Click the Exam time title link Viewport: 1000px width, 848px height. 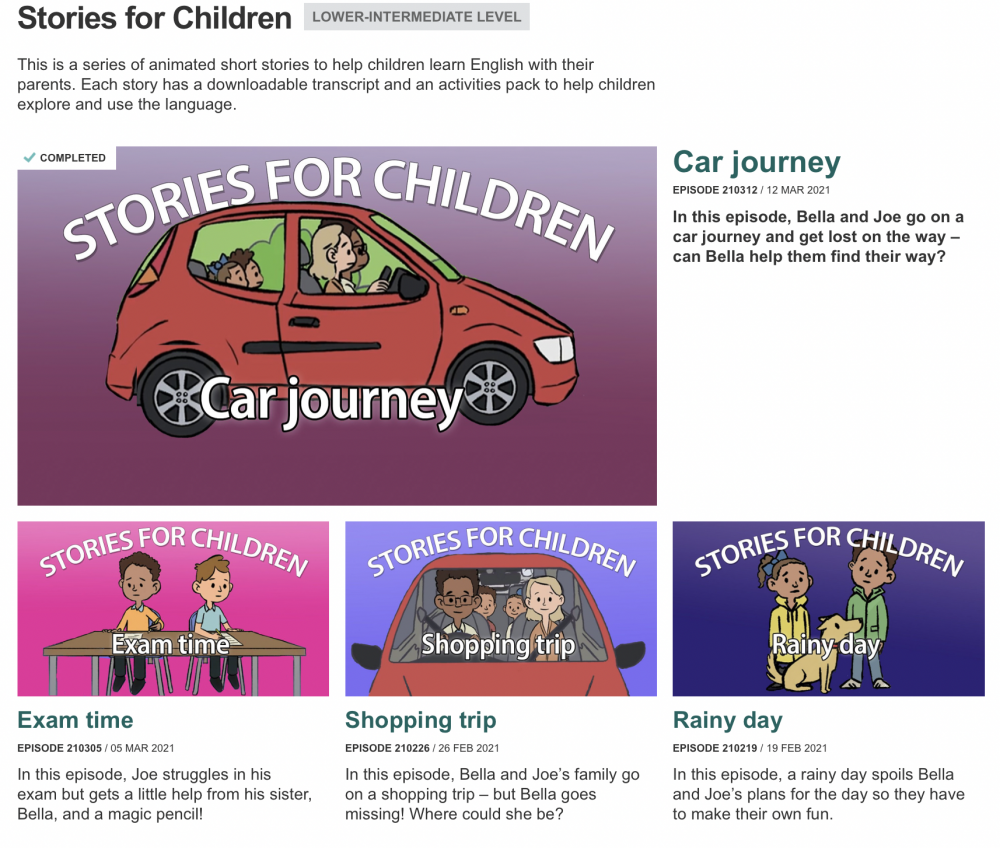pos(75,720)
